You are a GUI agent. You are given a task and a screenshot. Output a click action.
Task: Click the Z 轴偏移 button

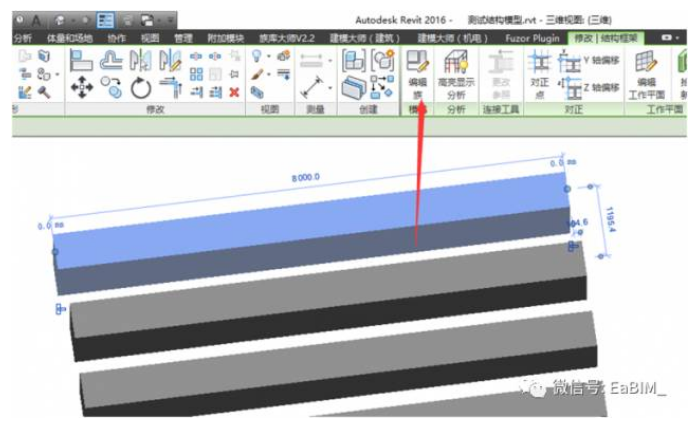(588, 88)
